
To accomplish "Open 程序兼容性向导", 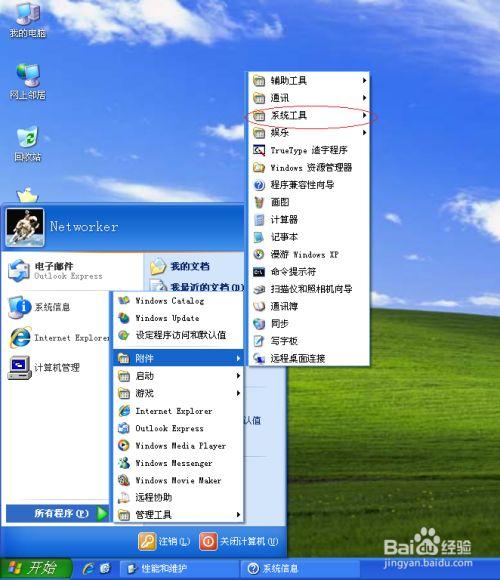I will (309, 185).
